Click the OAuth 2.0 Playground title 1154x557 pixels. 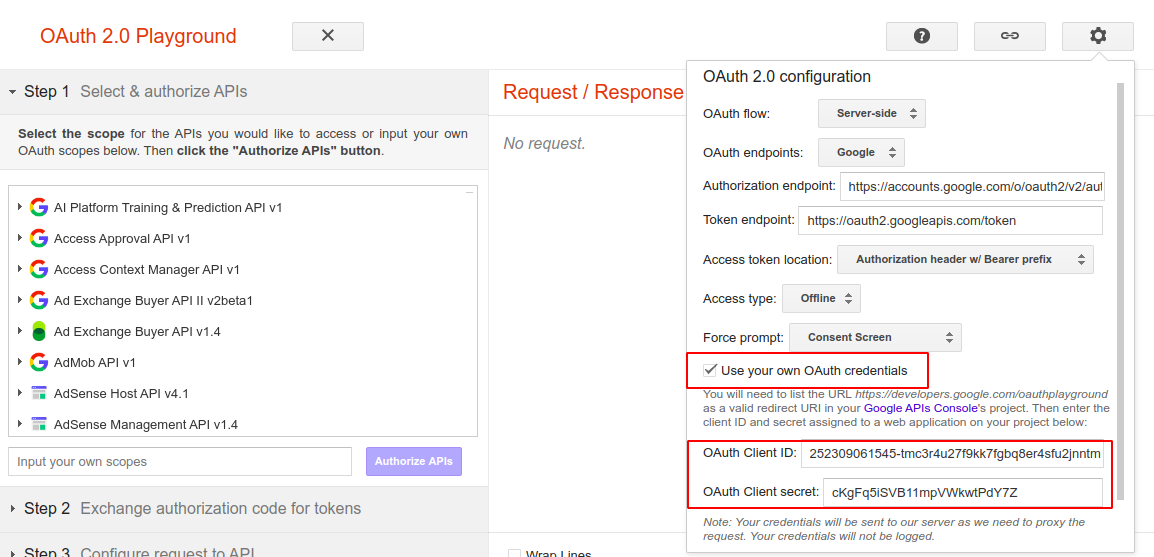click(x=138, y=35)
